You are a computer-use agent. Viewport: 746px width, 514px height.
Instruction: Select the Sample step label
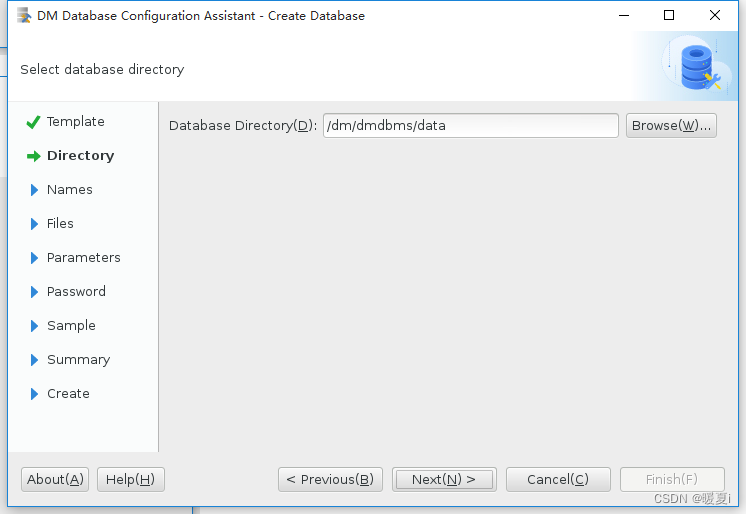click(x=71, y=326)
